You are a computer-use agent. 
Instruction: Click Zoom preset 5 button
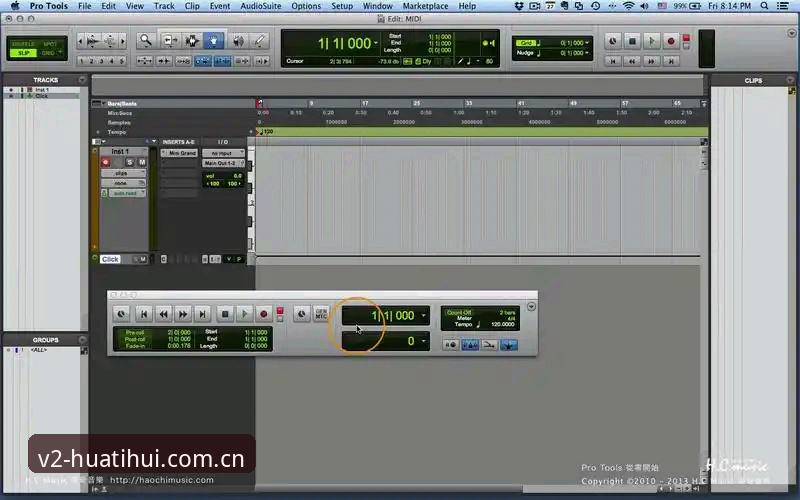pos(121,61)
